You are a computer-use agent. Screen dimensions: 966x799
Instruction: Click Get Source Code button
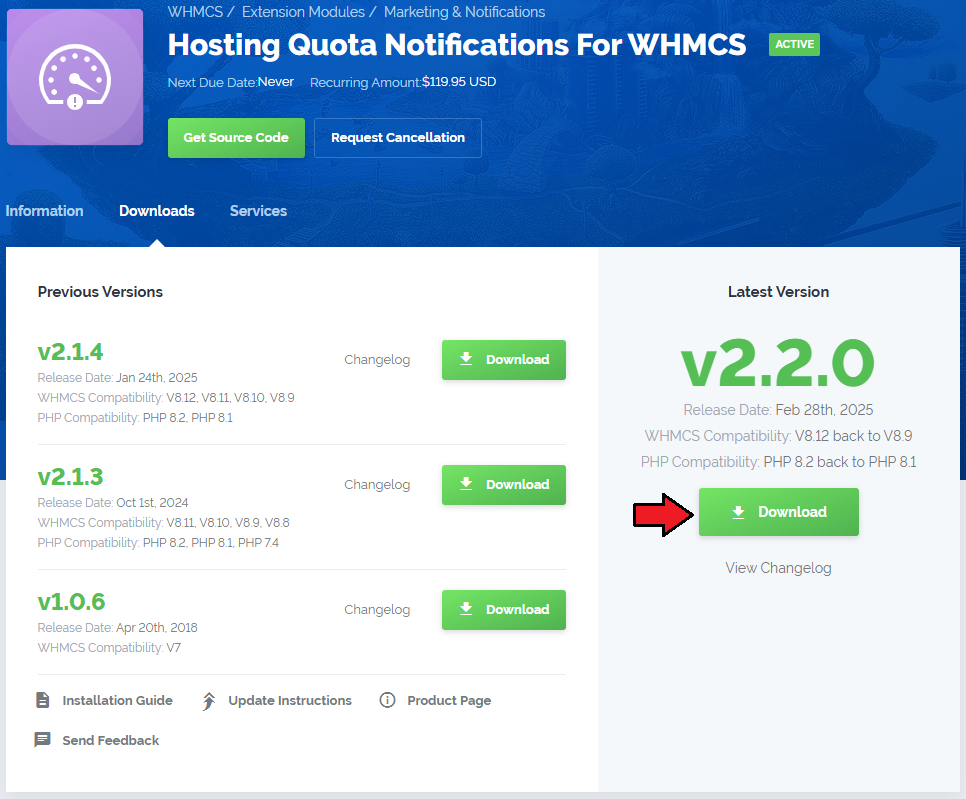coord(236,138)
